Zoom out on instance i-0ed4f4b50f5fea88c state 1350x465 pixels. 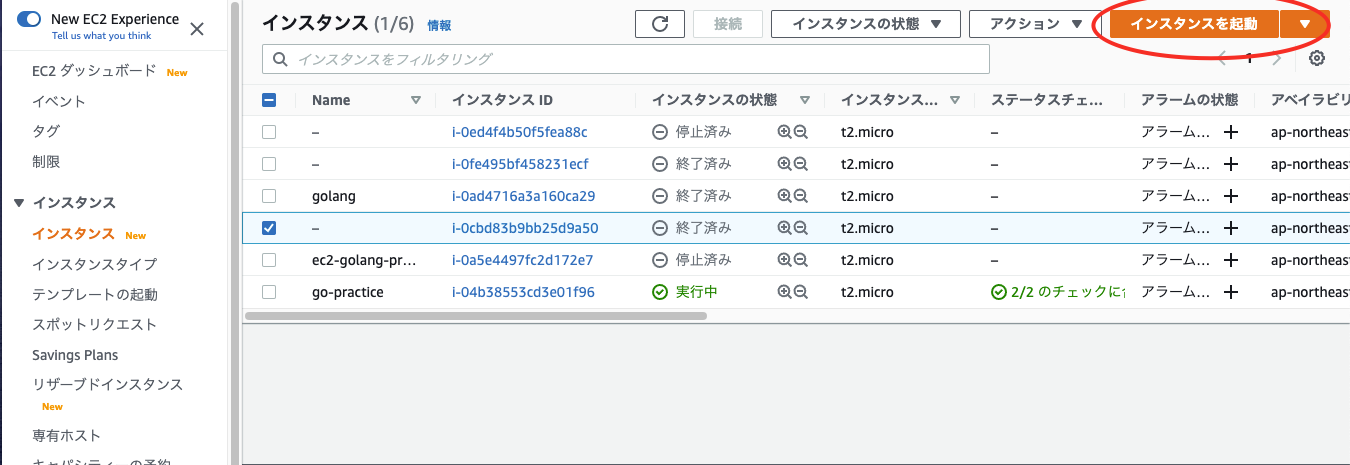point(800,132)
